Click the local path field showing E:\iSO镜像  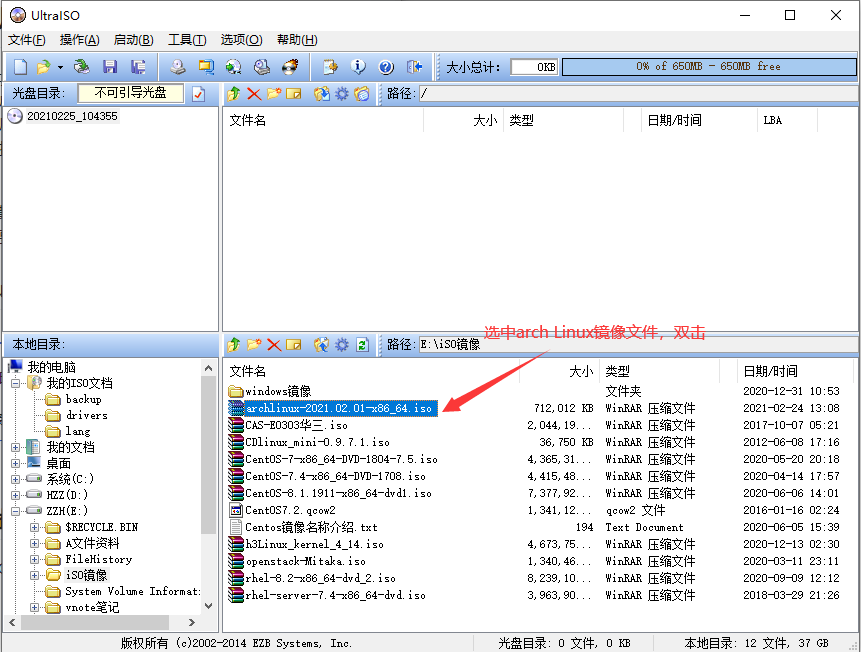point(638,344)
